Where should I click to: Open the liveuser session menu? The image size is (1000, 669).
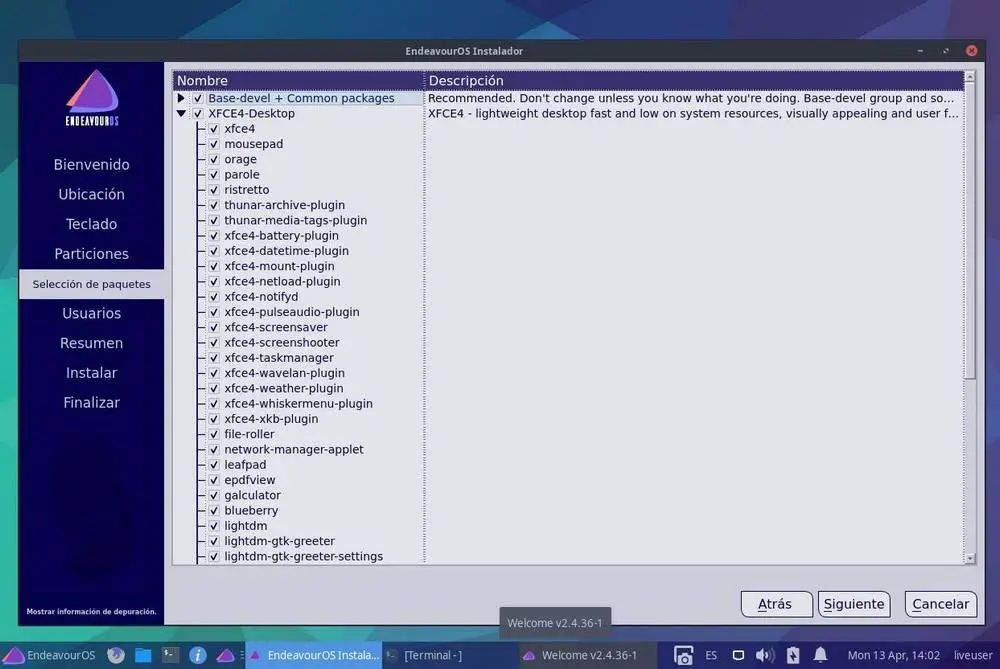click(x=973, y=655)
